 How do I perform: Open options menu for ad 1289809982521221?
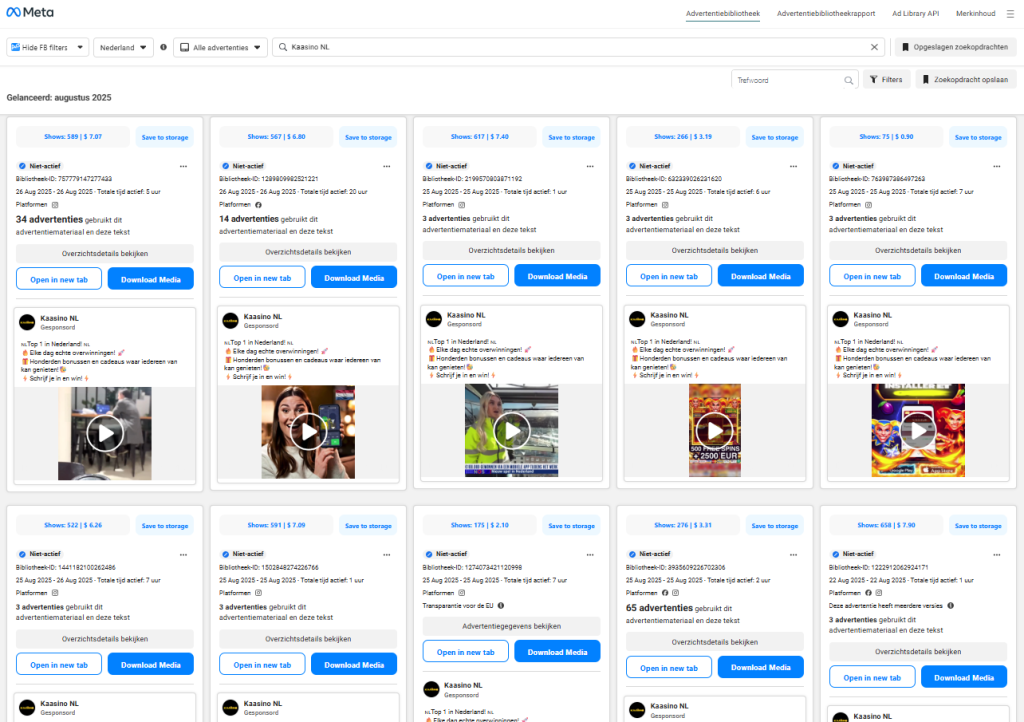click(x=387, y=166)
